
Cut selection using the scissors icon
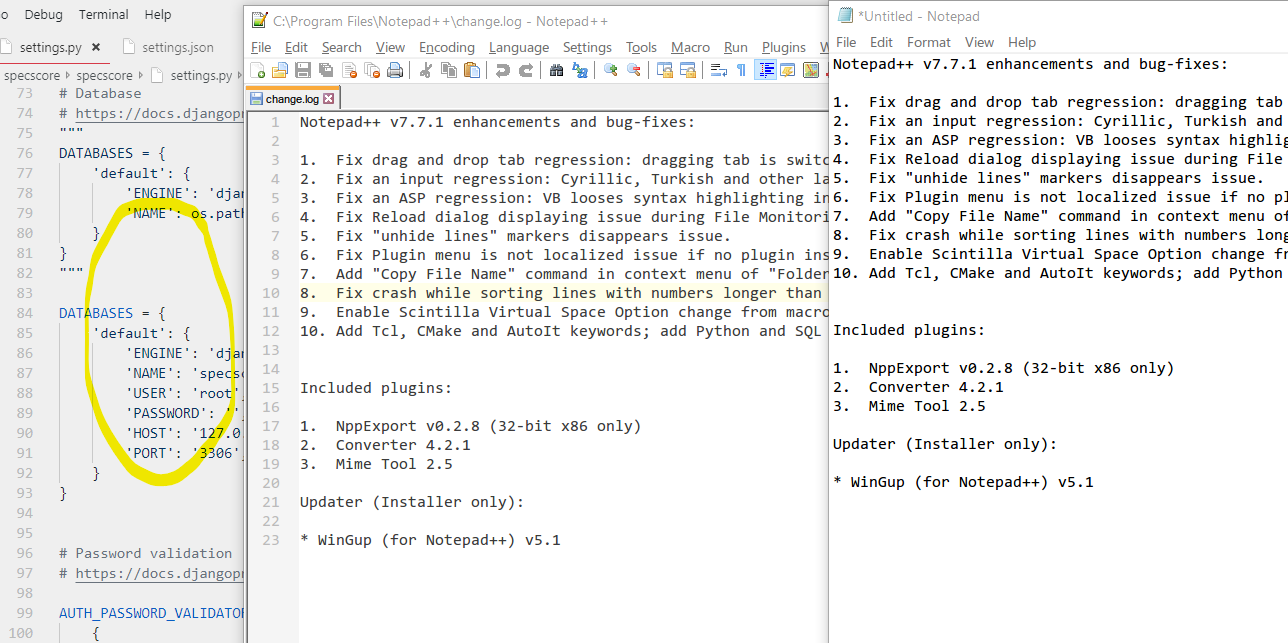coord(426,70)
